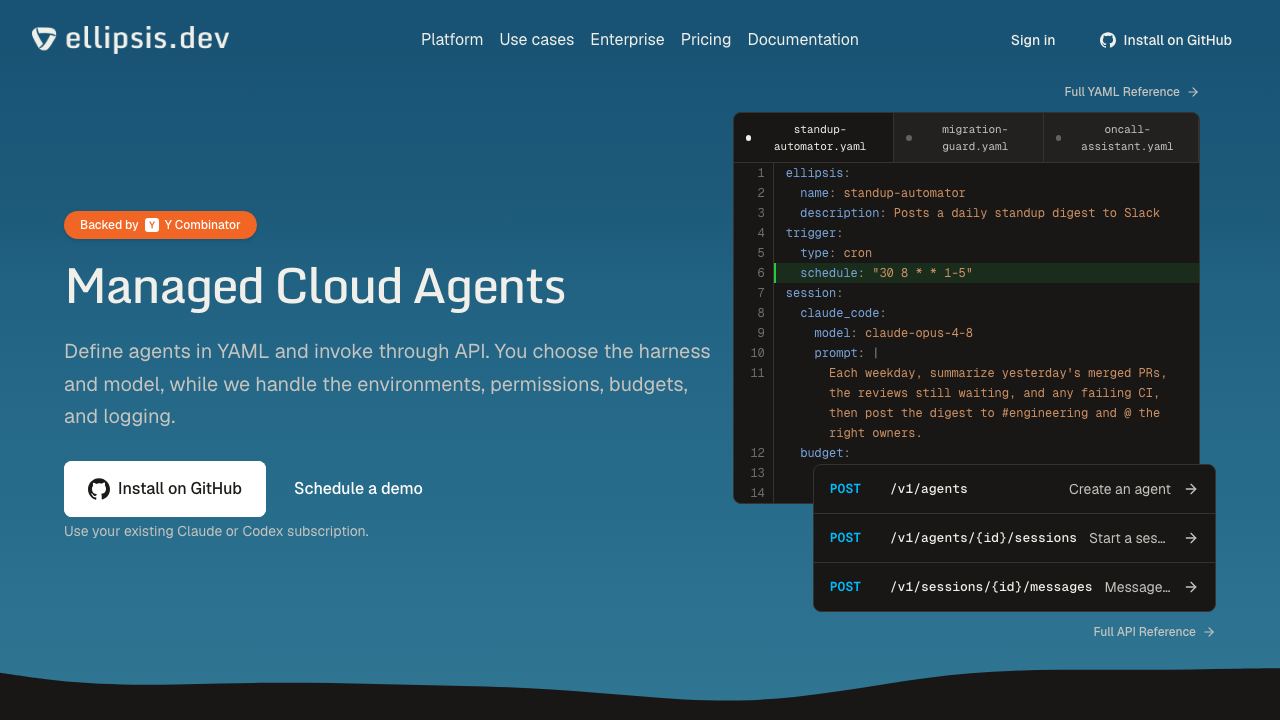This screenshot has width=1280, height=720.
Task: Click the GitHub icon in the hero button
Action: coord(99,489)
